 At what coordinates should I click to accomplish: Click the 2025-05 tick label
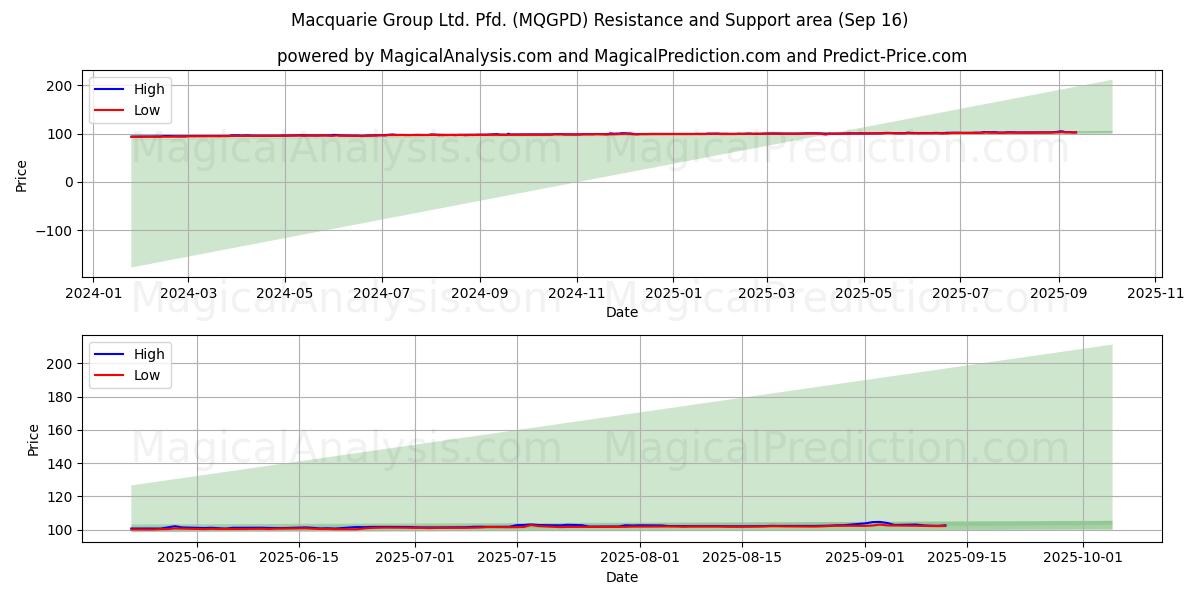[864, 293]
